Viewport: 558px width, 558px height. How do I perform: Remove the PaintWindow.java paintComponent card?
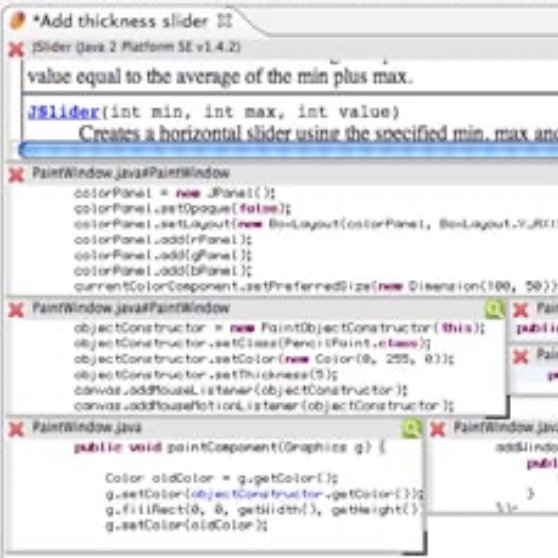click(x=16, y=428)
